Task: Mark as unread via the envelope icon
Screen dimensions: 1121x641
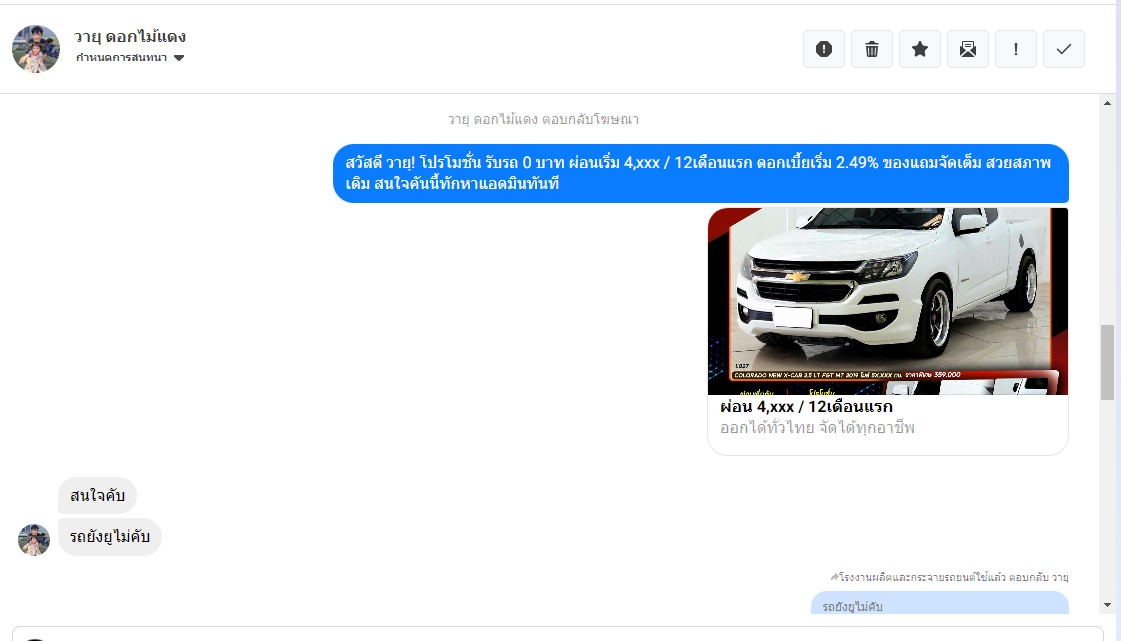Action: tap(968, 49)
